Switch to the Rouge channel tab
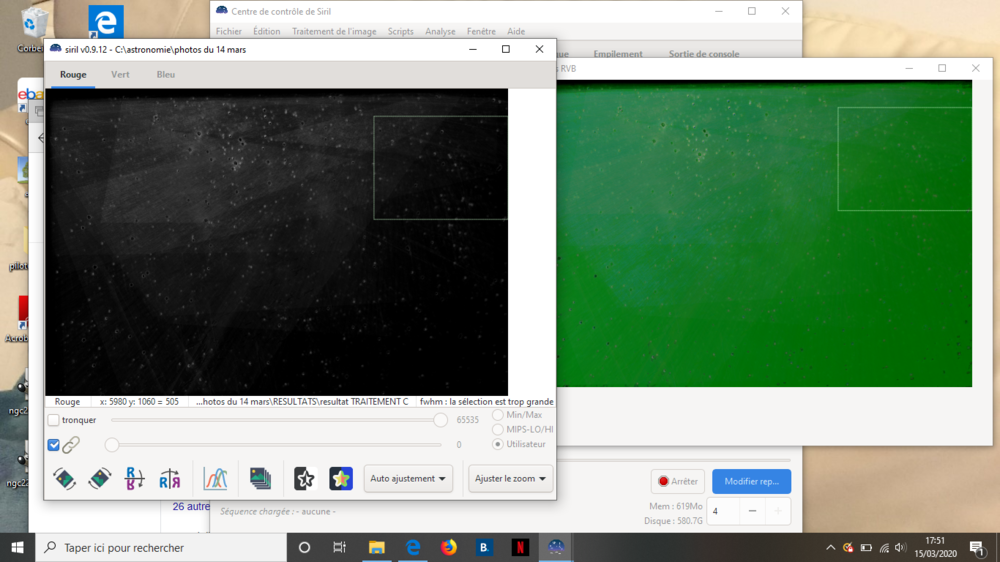Viewport: 1000px width, 562px height. (x=73, y=75)
